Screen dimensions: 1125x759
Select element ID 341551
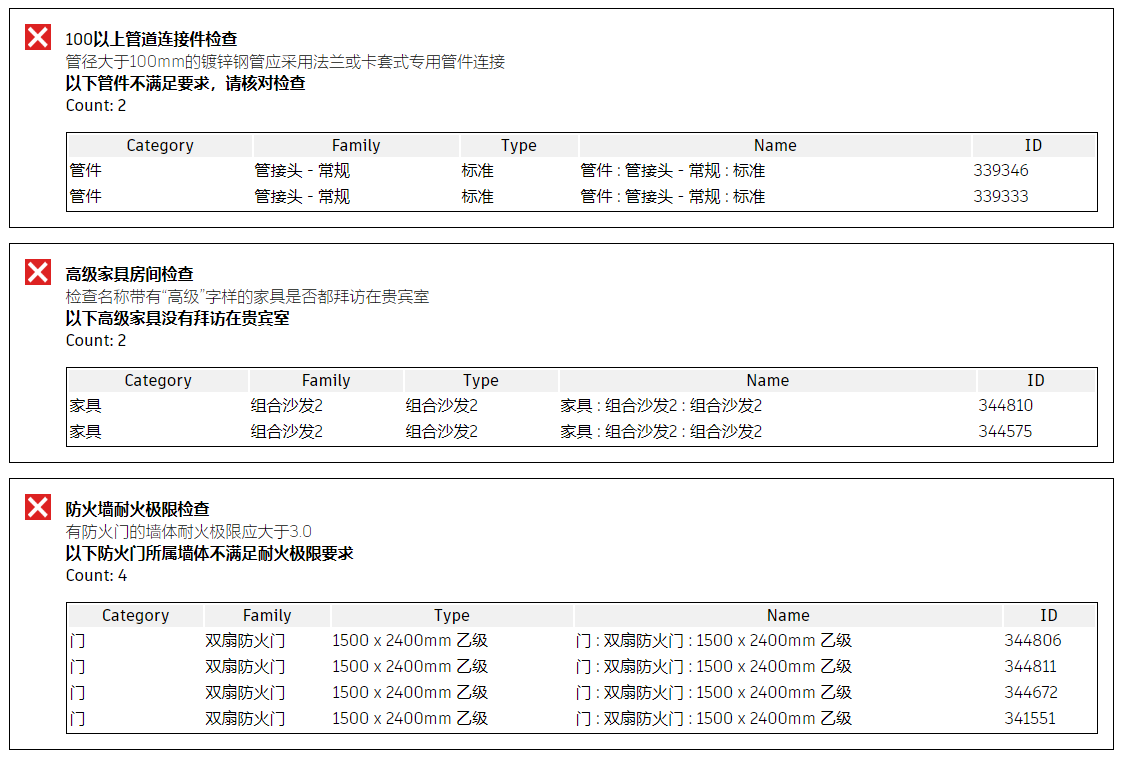(x=1030, y=718)
